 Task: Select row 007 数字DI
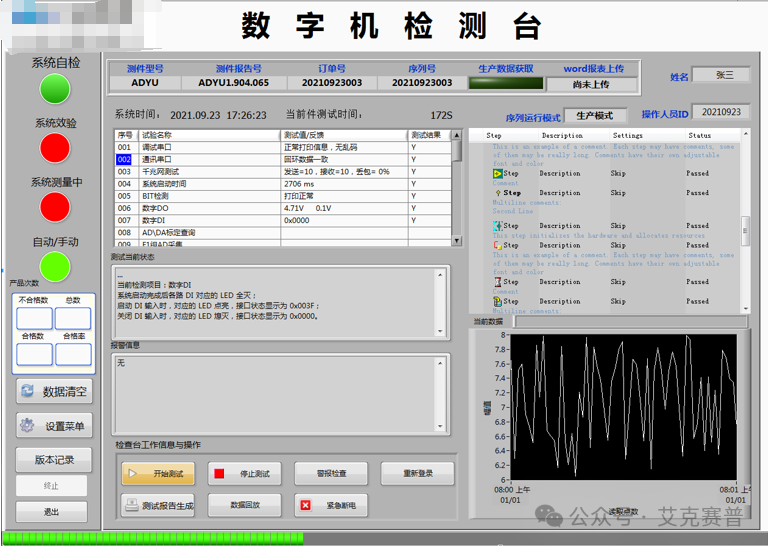283,220
